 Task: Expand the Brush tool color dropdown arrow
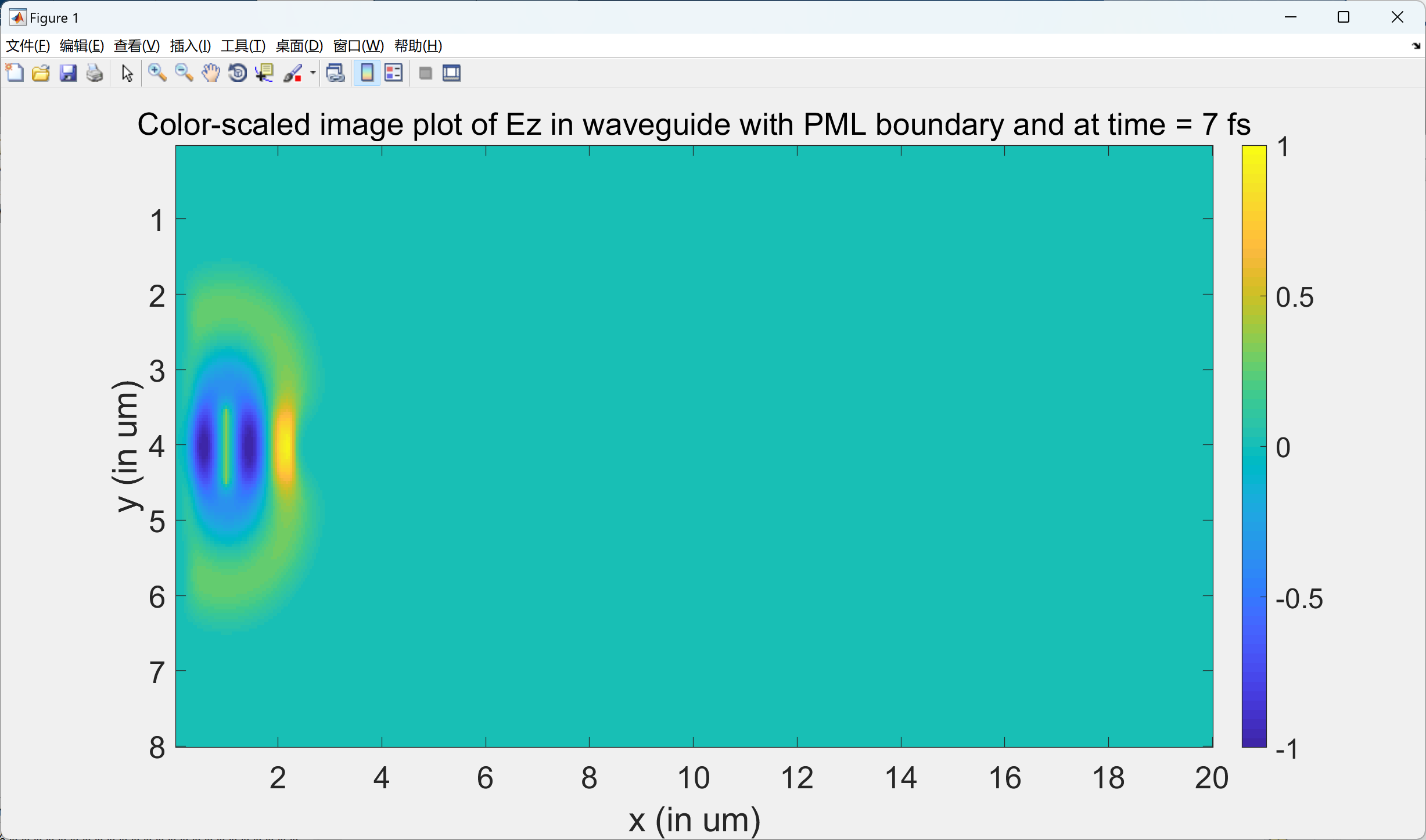pyautogui.click(x=313, y=73)
